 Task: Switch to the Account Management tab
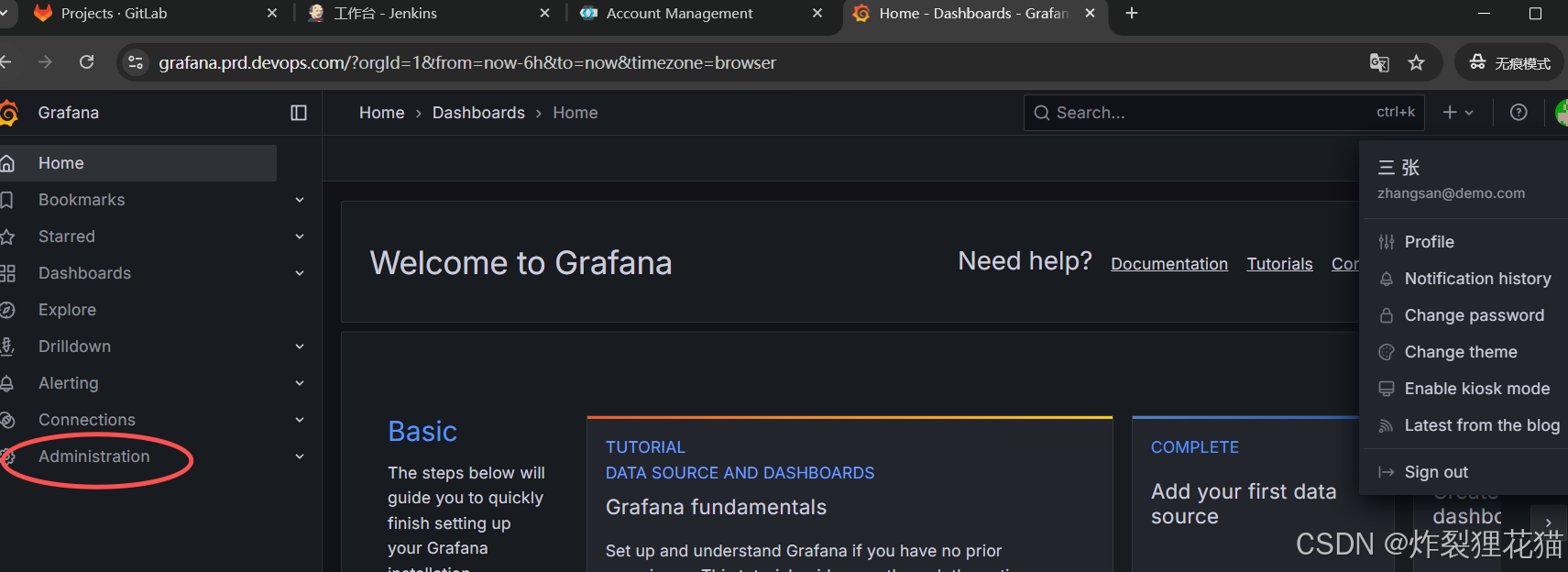(x=700, y=14)
